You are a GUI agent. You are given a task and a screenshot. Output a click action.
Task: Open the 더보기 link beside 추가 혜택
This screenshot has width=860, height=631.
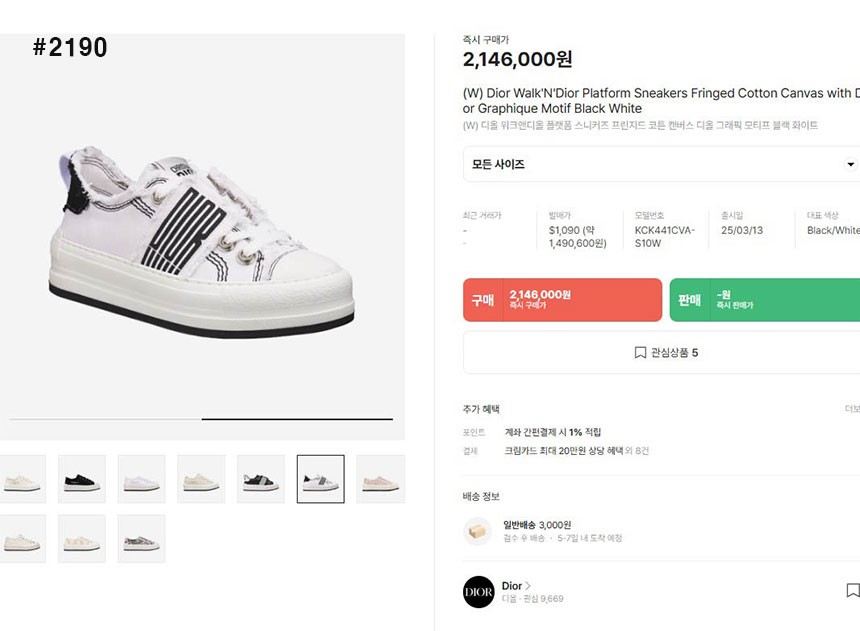point(852,409)
